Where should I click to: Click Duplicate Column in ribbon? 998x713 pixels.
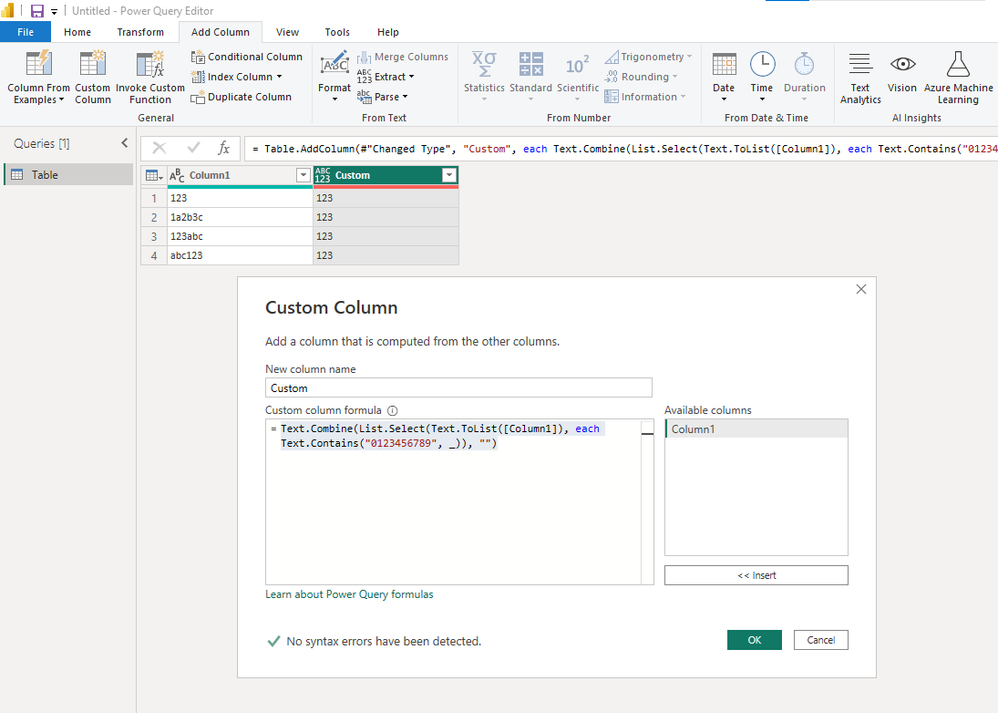[x=241, y=97]
